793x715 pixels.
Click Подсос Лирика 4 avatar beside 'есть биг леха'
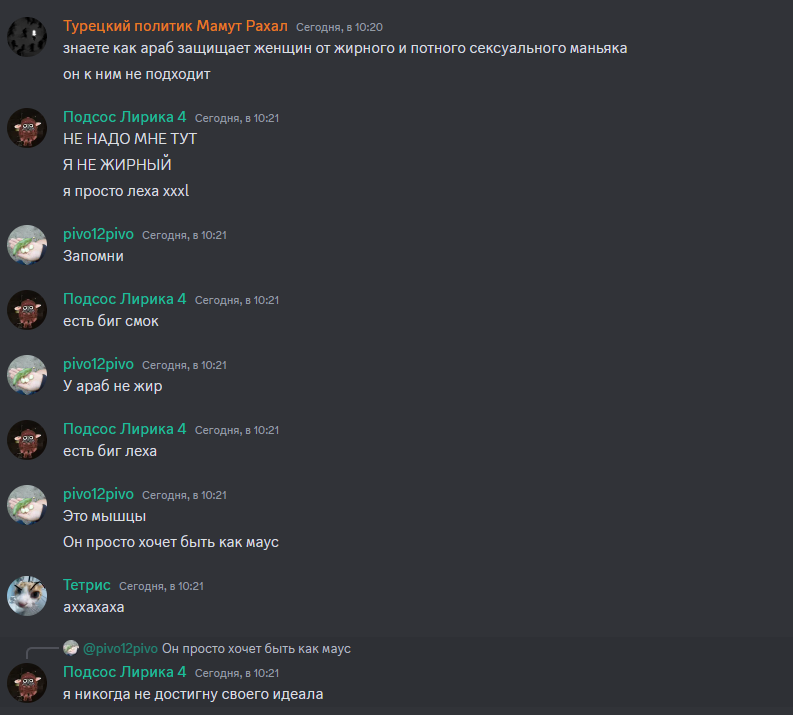point(27,439)
